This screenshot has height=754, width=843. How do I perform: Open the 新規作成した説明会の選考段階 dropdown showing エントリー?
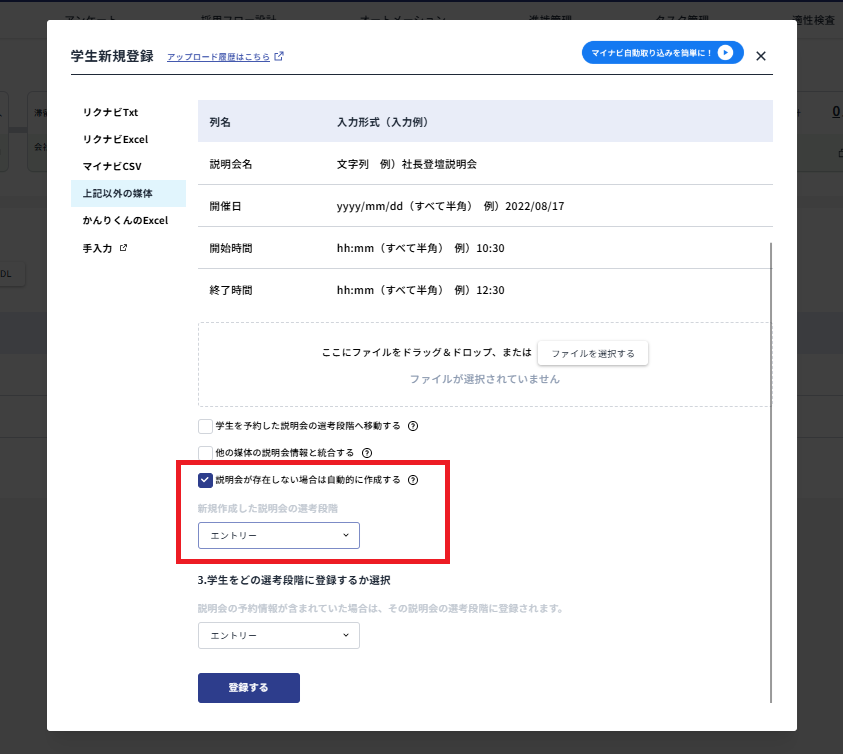pos(278,535)
